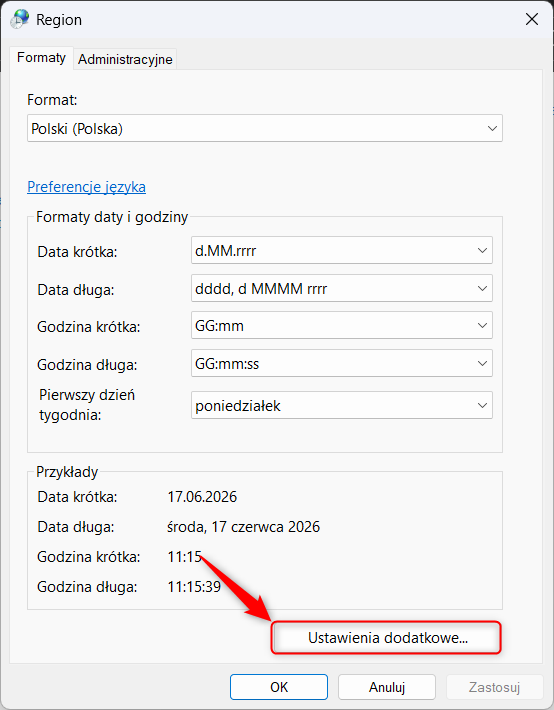Switch to the Administracyjne tab
554x710 pixels.
pyautogui.click(x=125, y=59)
